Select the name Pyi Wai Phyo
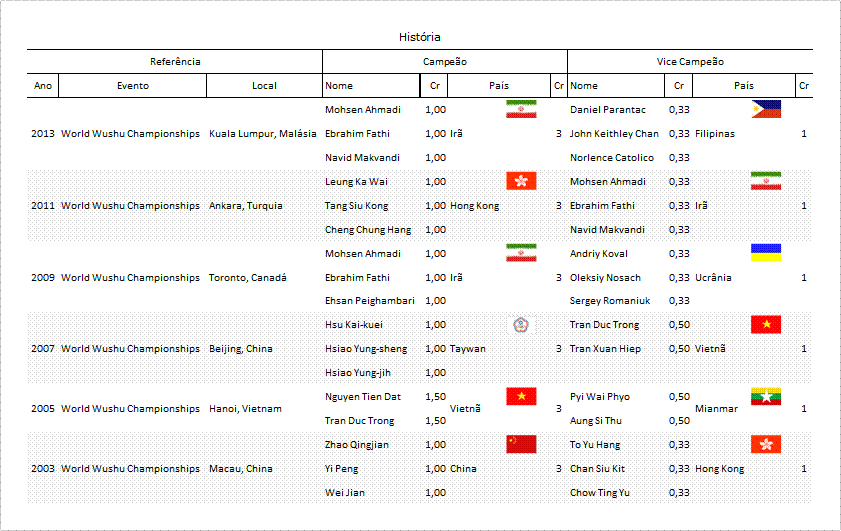841x531 pixels. point(600,397)
